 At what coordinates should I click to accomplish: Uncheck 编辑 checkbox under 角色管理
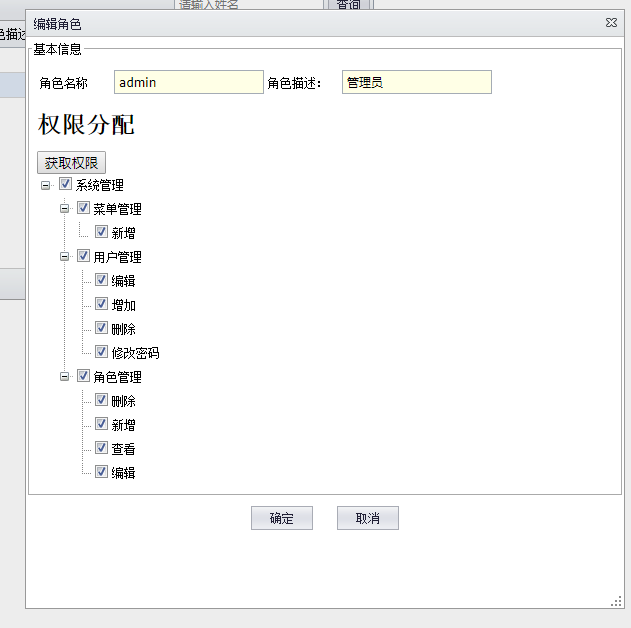(x=101, y=472)
